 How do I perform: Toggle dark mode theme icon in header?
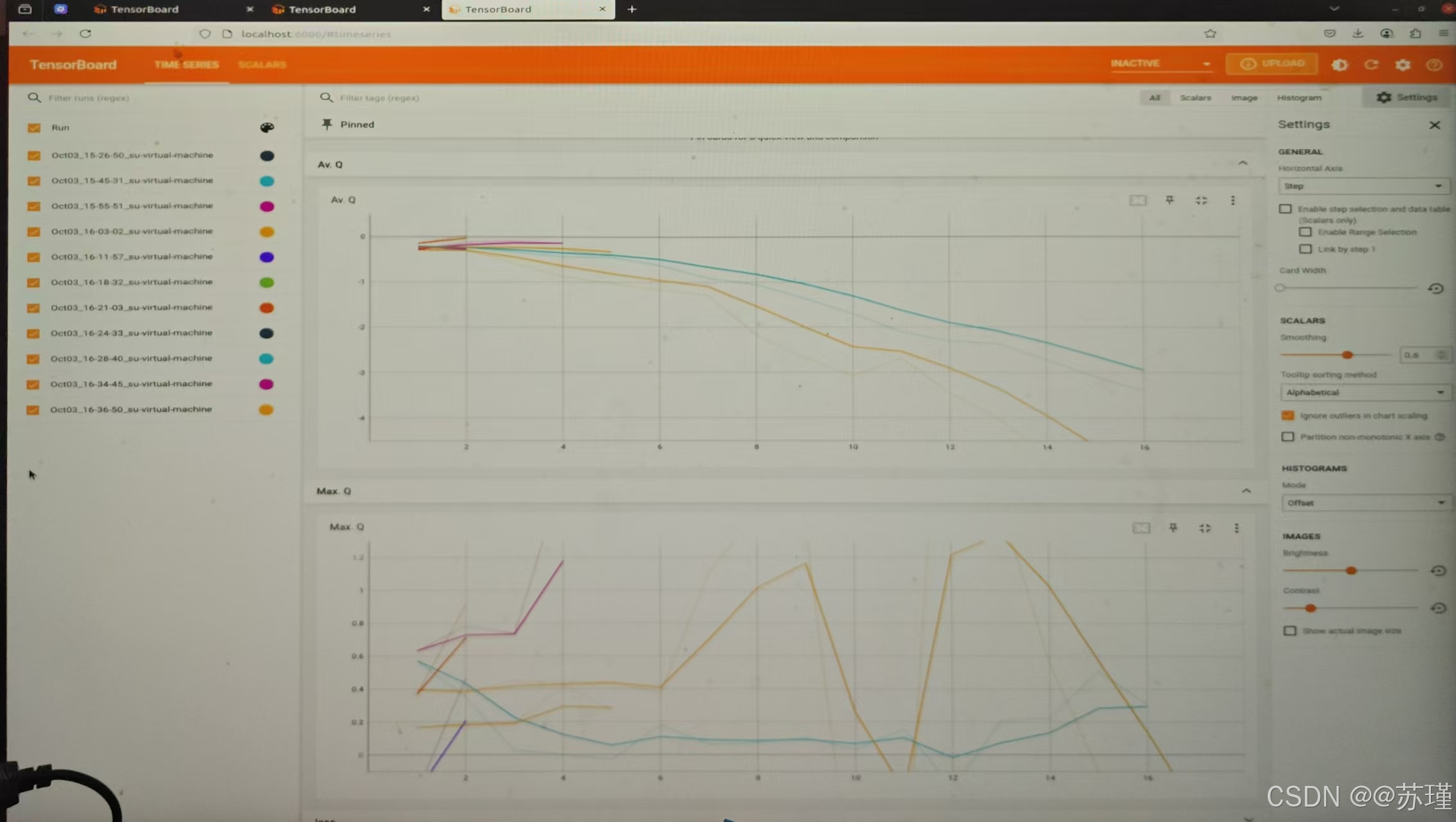click(x=1339, y=65)
